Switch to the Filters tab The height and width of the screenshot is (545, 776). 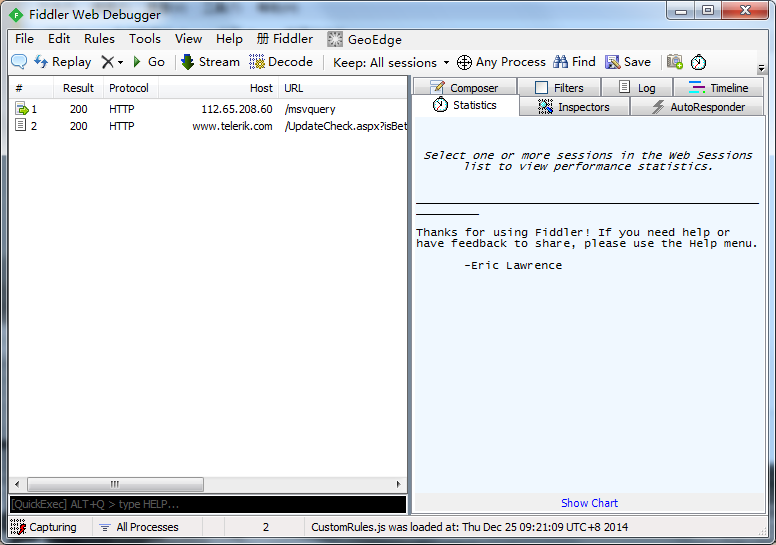[559, 87]
